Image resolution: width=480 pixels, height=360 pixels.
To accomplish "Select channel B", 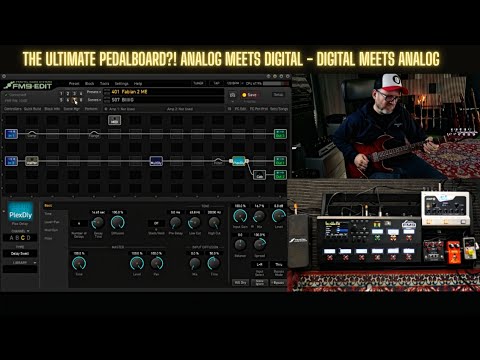I will coord(17,238).
